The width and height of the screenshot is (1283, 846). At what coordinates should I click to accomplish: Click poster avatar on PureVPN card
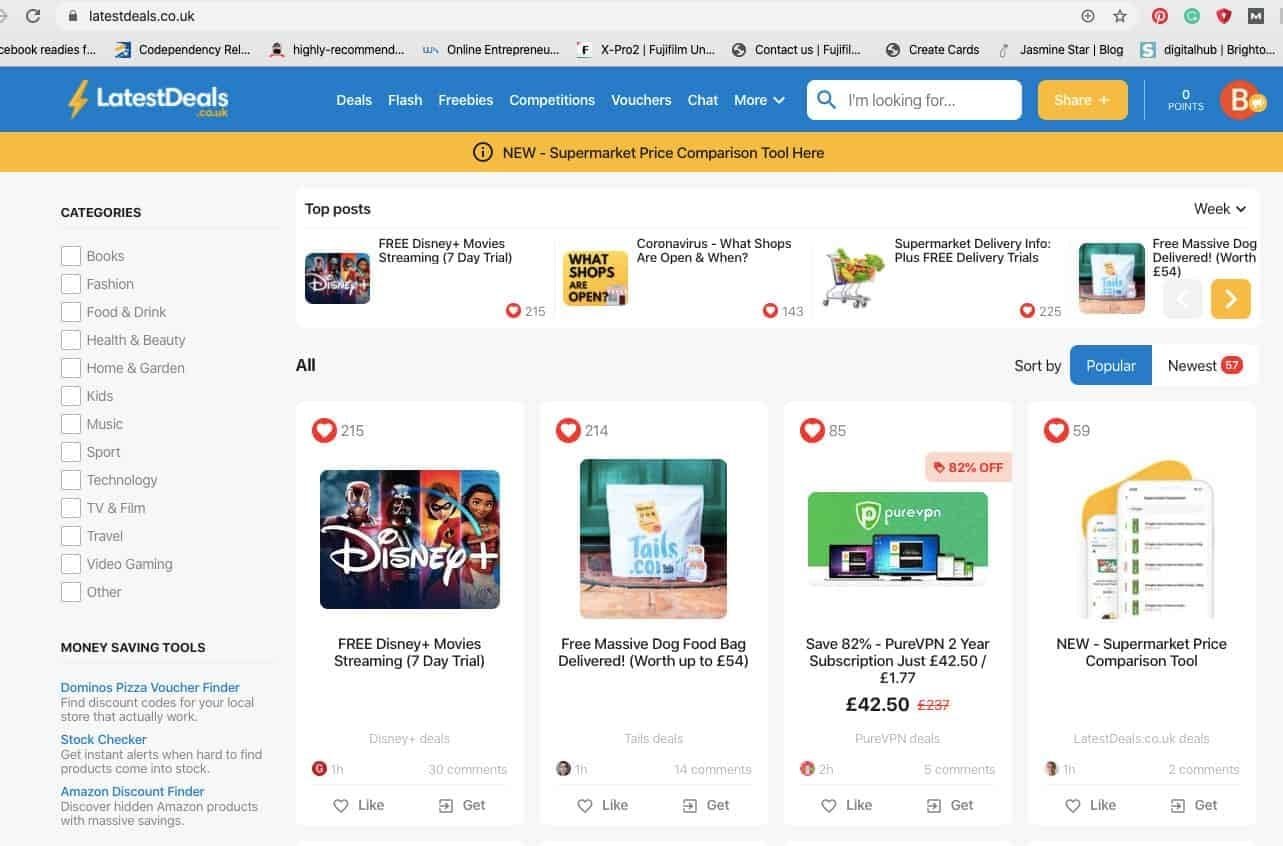pyautogui.click(x=808, y=769)
